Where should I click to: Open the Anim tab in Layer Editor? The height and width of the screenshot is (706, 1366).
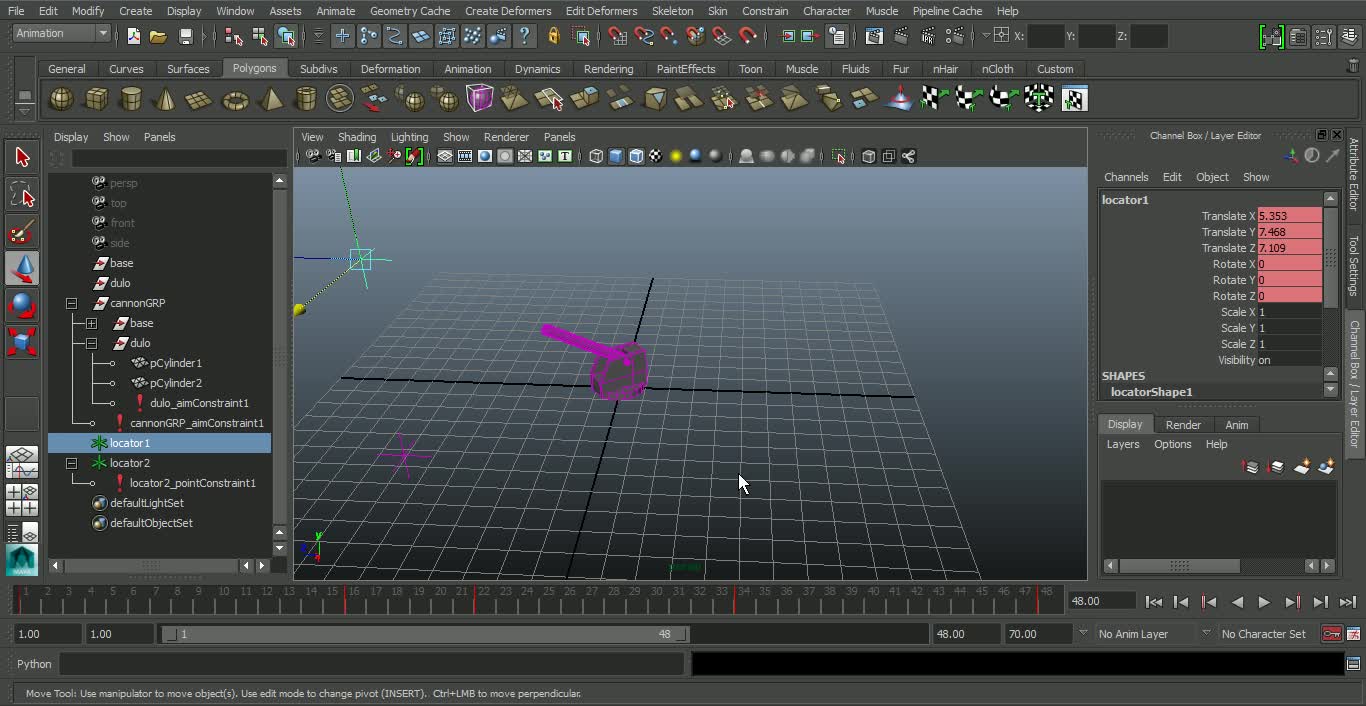click(x=1236, y=424)
